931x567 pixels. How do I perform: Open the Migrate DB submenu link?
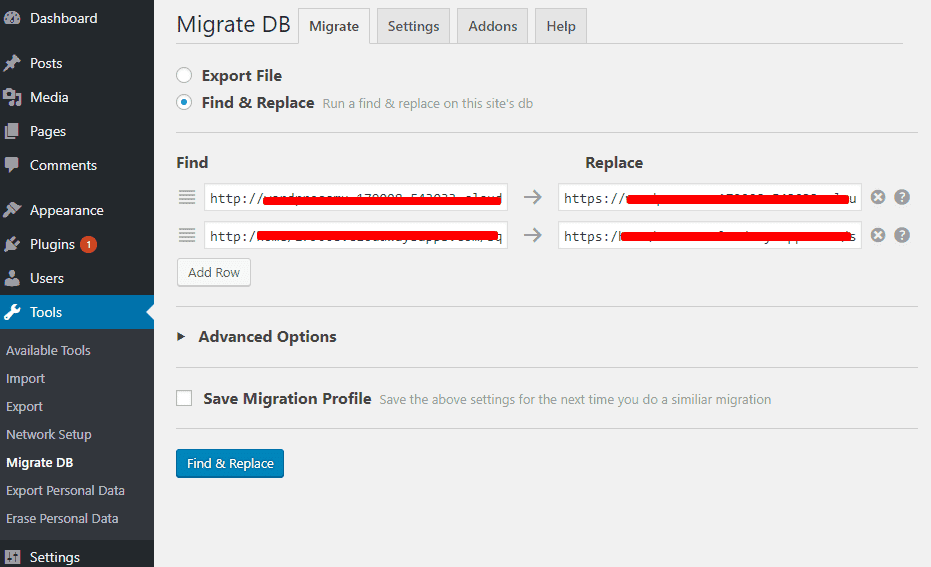click(x=40, y=462)
